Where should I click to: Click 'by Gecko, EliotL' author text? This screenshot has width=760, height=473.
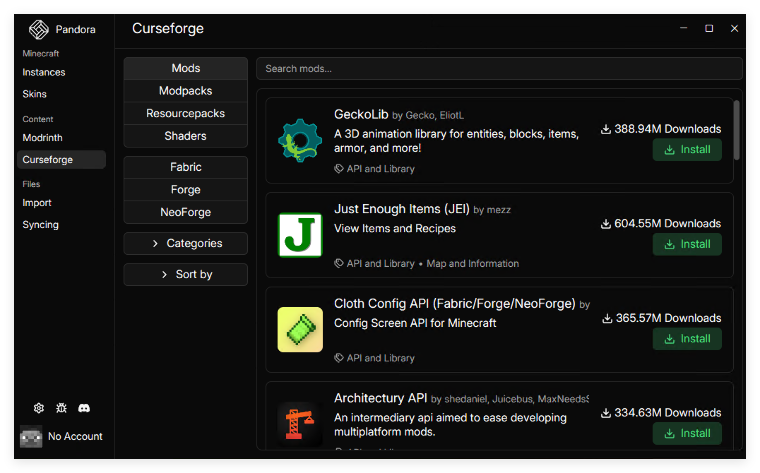click(x=428, y=115)
